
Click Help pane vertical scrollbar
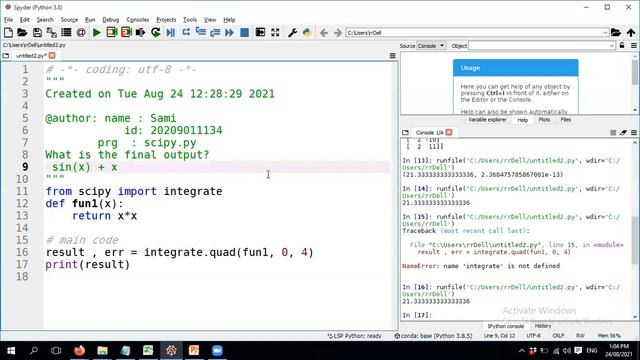(635, 83)
